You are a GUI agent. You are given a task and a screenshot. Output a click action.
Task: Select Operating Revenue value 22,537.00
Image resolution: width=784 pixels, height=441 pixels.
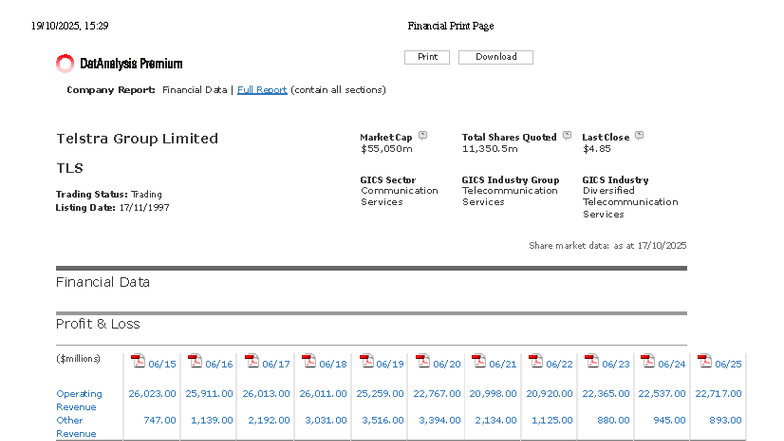662,394
